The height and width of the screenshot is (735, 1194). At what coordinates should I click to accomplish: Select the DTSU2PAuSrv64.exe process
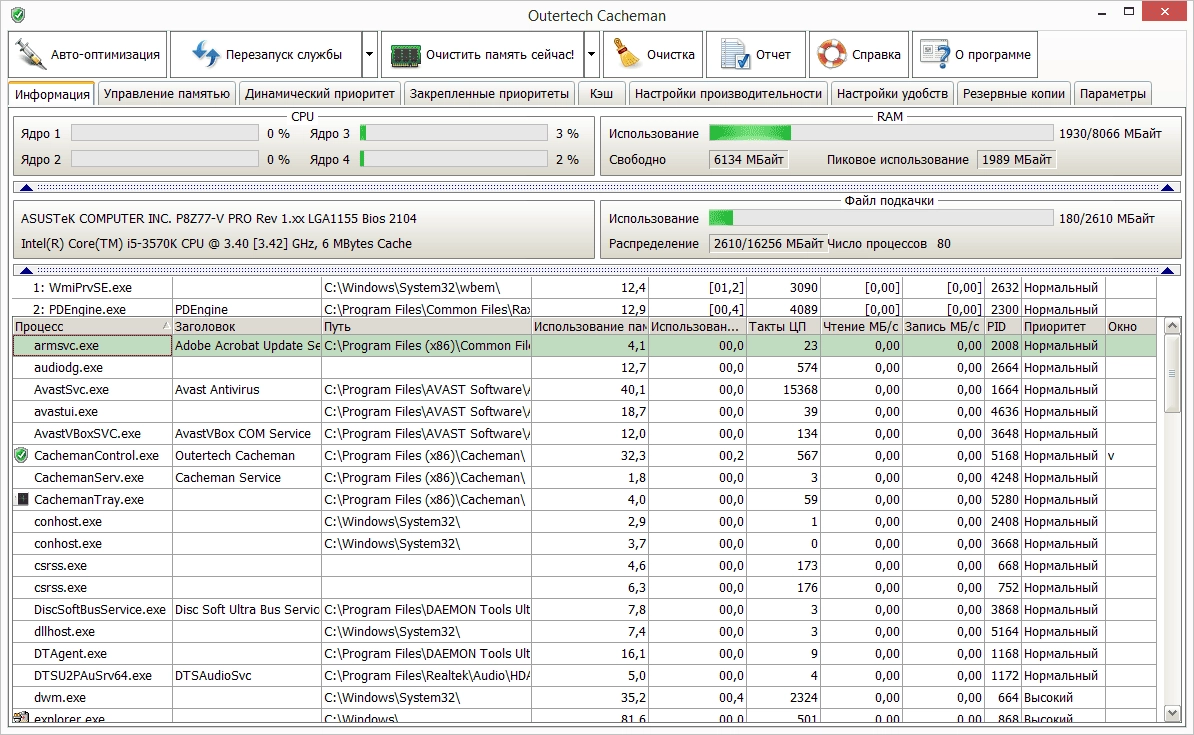[584, 676]
